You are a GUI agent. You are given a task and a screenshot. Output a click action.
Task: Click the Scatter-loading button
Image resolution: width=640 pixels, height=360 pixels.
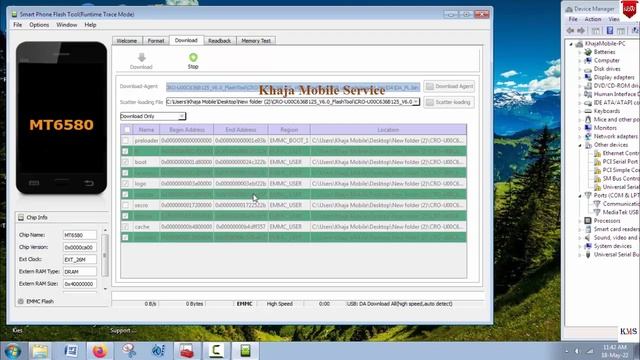pos(449,102)
